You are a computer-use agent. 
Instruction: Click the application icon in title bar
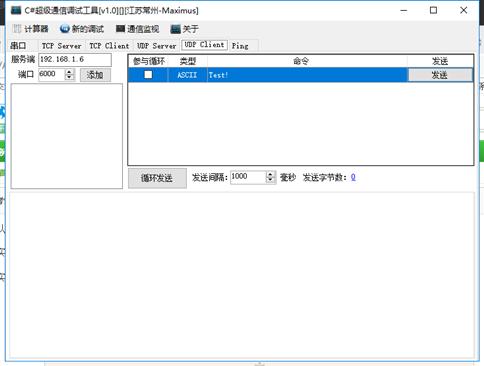tap(16, 10)
